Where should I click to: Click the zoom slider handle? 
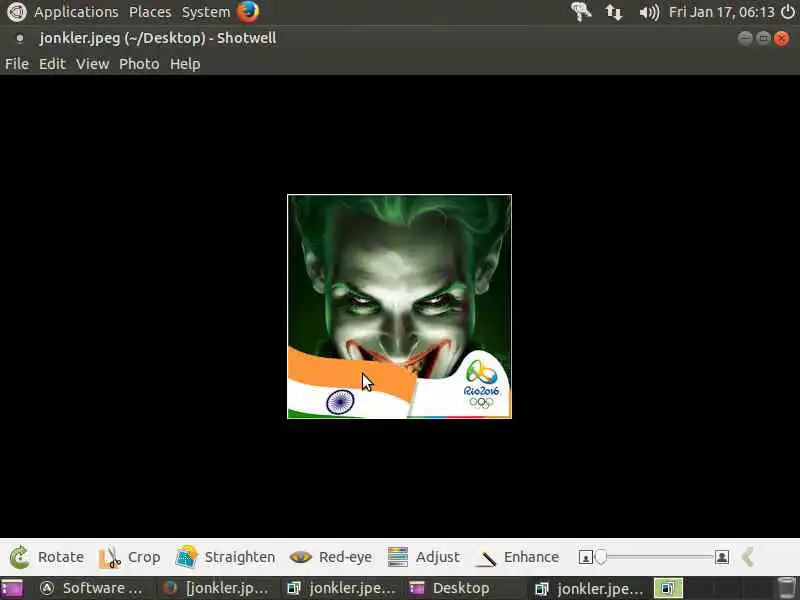601,557
